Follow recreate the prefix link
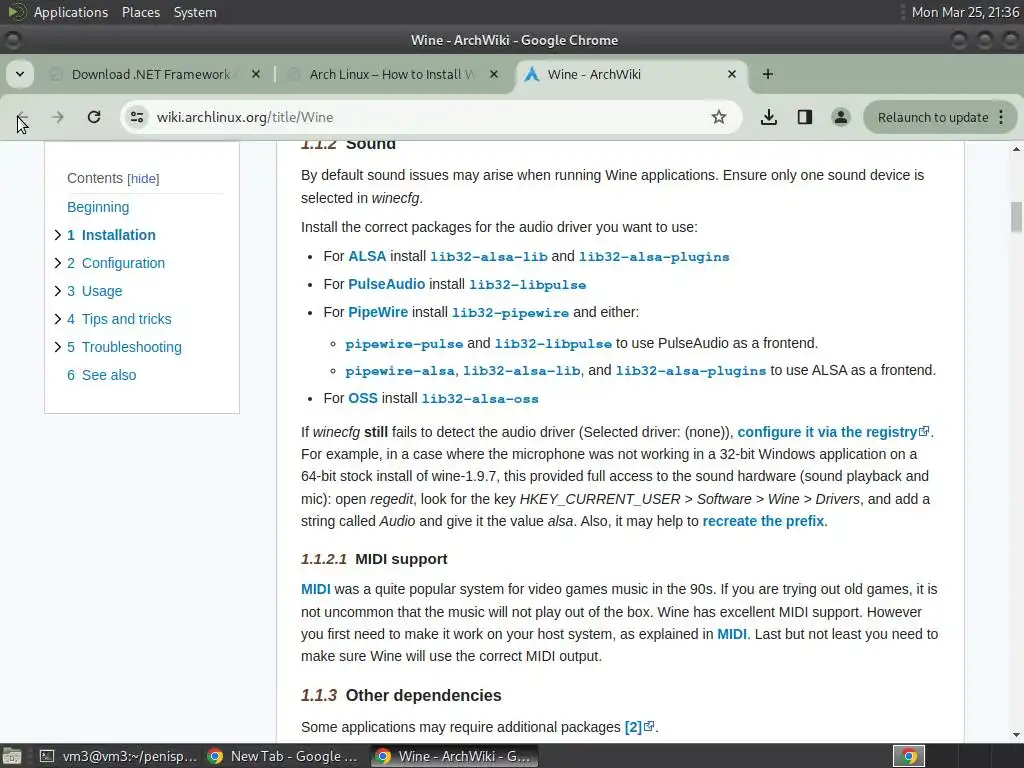1024x768 pixels. (x=763, y=521)
